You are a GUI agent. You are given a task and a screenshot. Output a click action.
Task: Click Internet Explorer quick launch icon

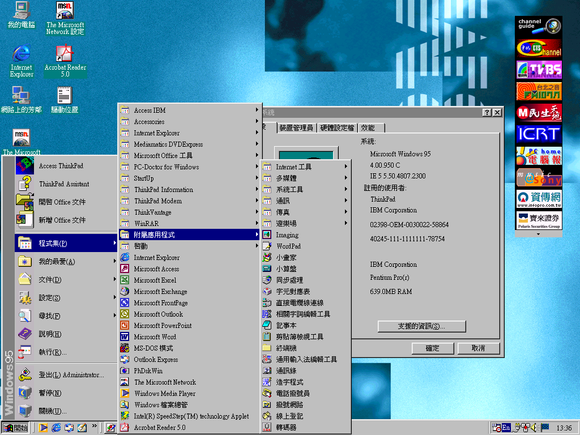(56, 428)
